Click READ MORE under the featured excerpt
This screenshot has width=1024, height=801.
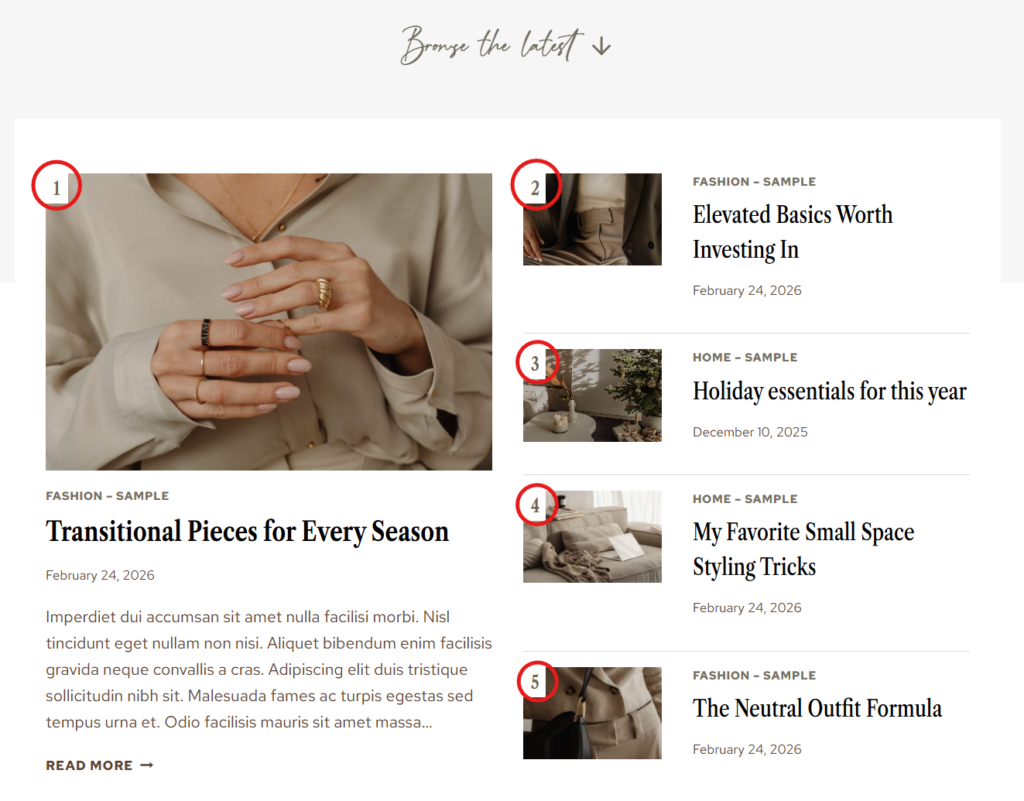(99, 765)
